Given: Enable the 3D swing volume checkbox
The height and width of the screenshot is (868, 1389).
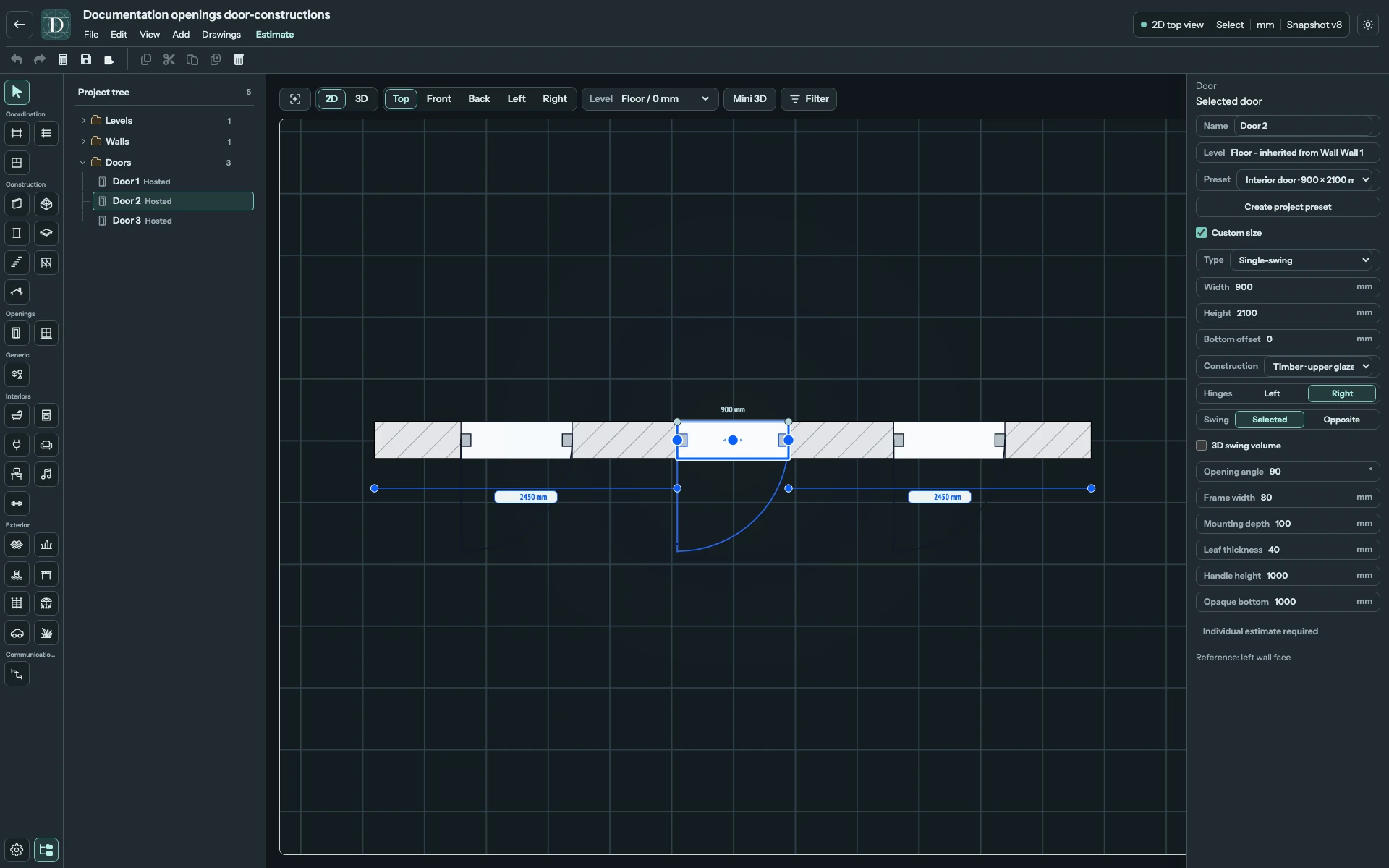Looking at the screenshot, I should (x=1202, y=446).
